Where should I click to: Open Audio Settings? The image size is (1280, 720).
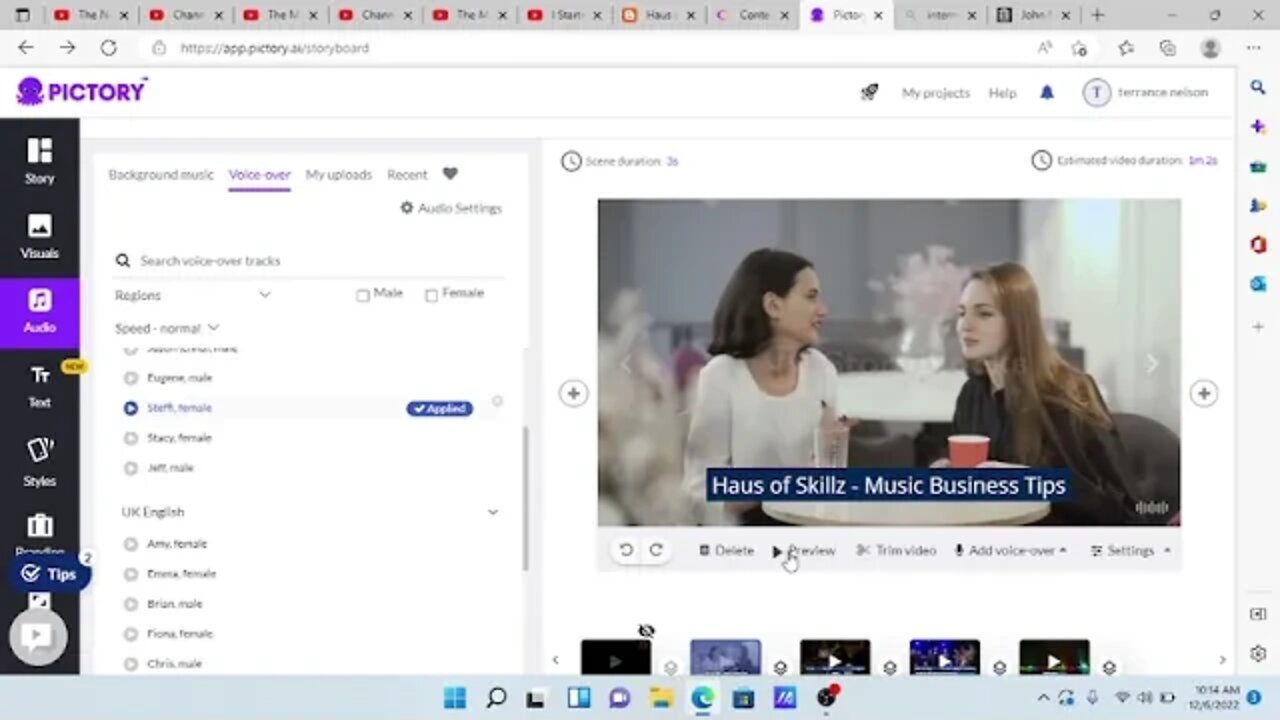451,208
